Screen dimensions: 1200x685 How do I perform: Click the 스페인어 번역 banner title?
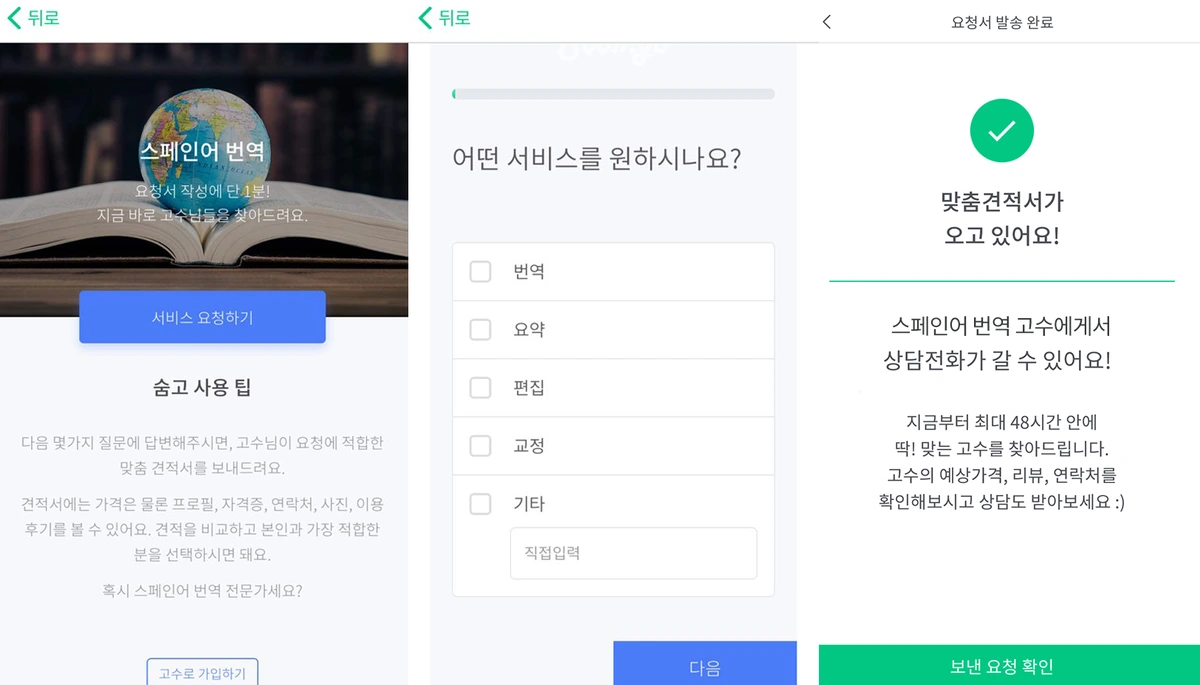(202, 152)
